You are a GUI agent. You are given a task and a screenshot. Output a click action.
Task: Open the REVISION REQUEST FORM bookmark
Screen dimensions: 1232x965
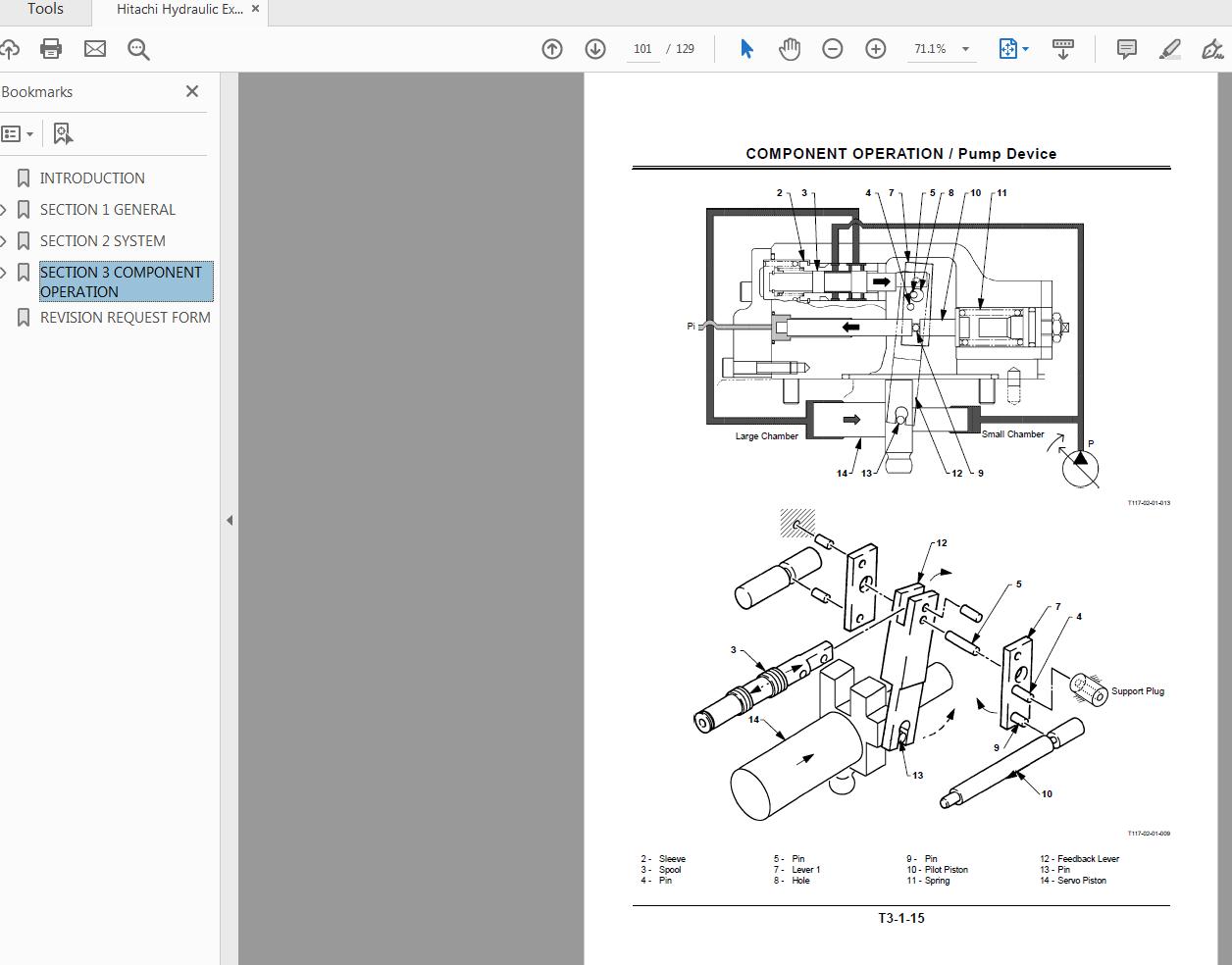click(125, 317)
